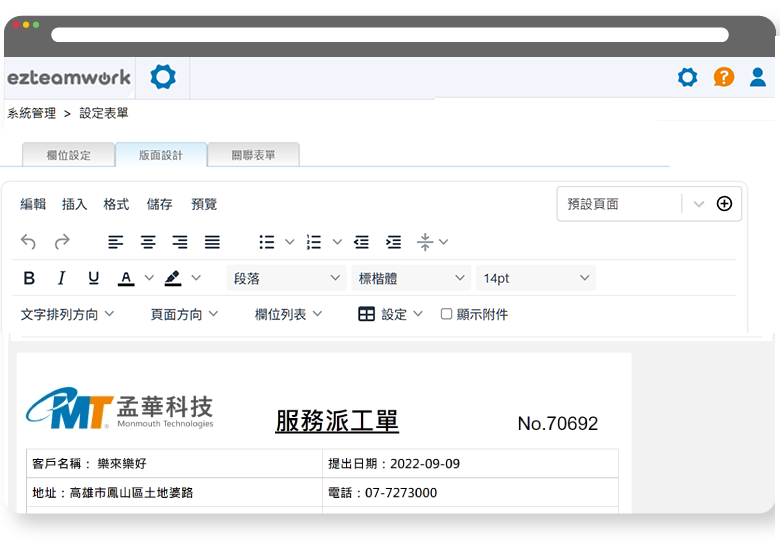
Task: Toggle underline formatting
Action: click(x=93, y=278)
